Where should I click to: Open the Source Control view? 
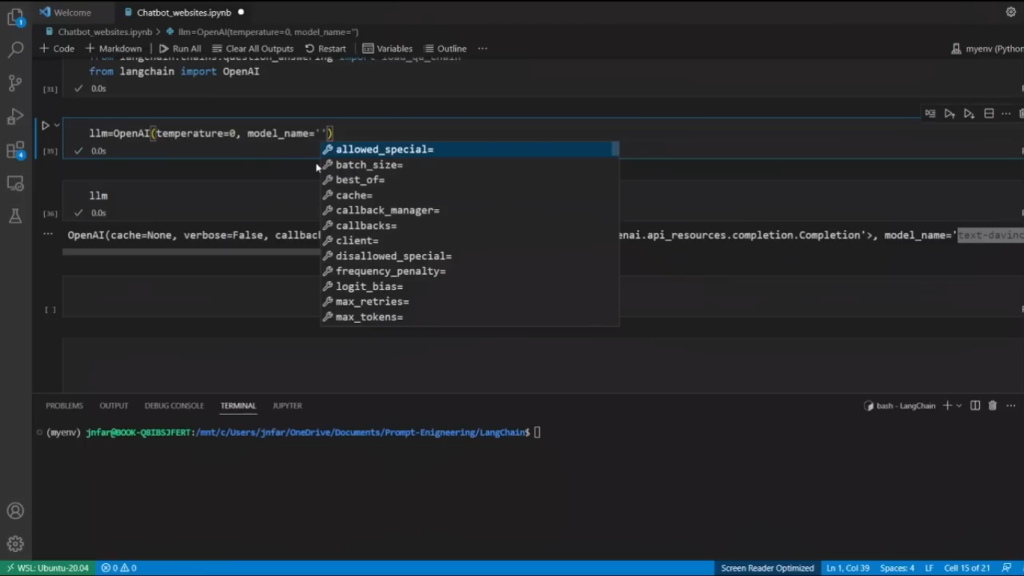click(15, 83)
